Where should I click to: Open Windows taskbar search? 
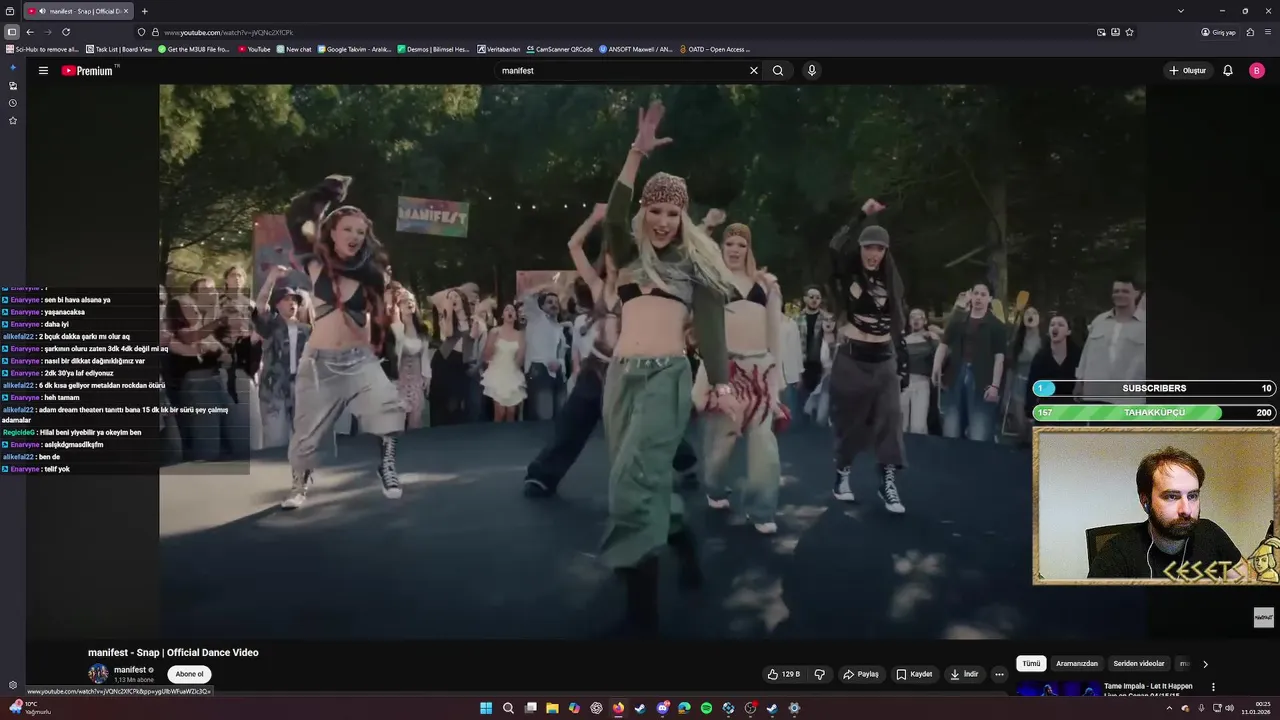508,708
